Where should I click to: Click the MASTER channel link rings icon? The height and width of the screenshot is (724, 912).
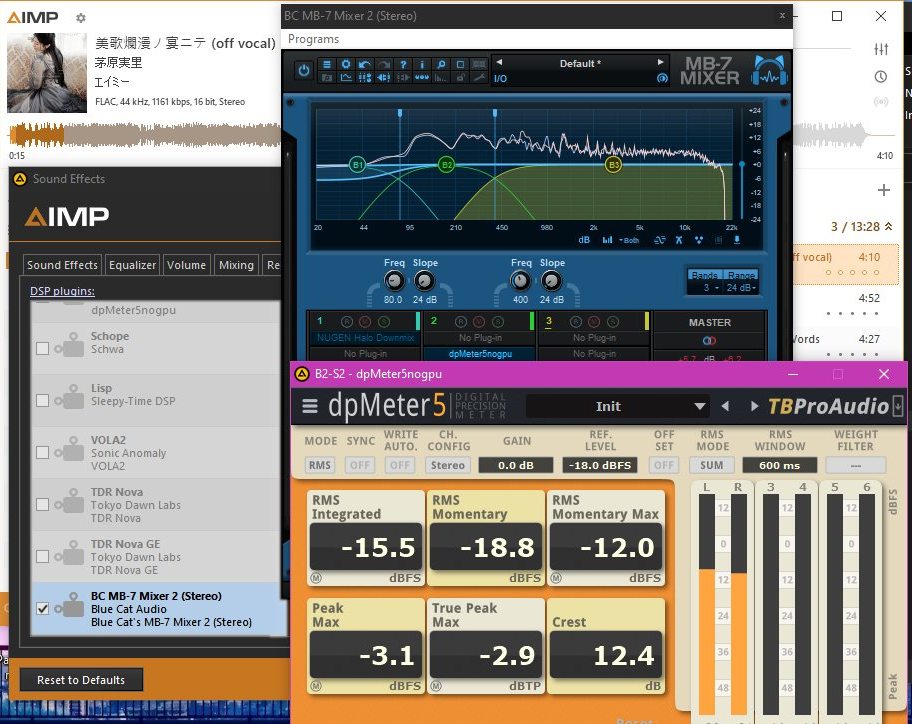pyautogui.click(x=710, y=341)
